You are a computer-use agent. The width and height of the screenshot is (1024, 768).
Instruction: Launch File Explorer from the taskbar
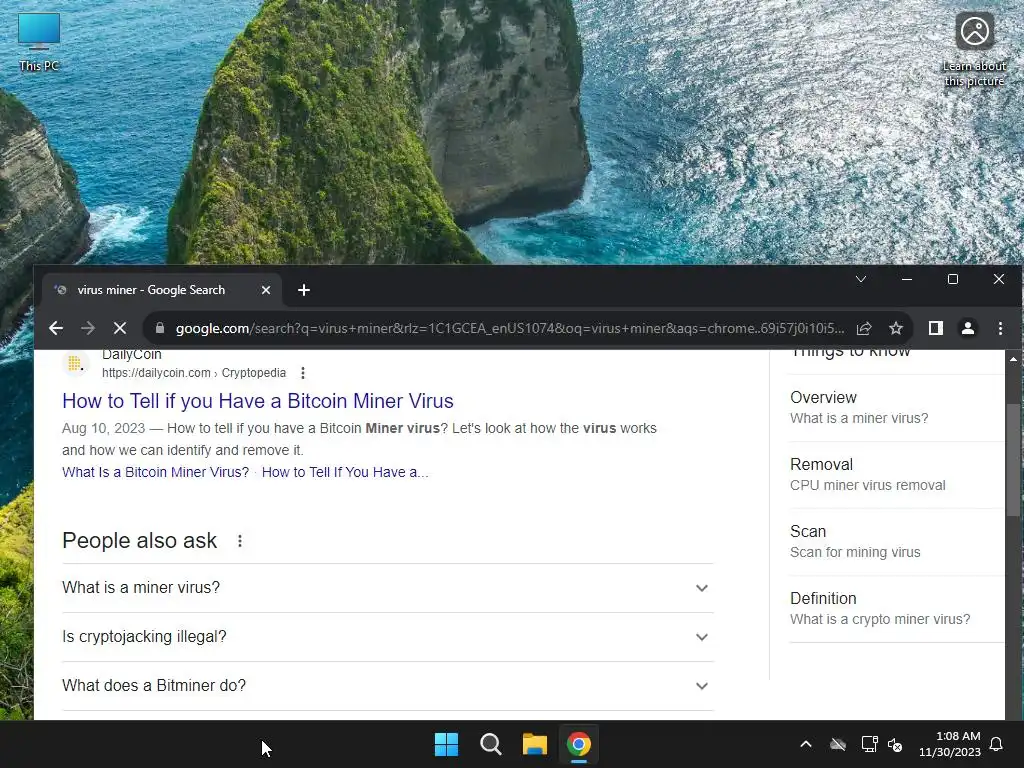tap(534, 744)
